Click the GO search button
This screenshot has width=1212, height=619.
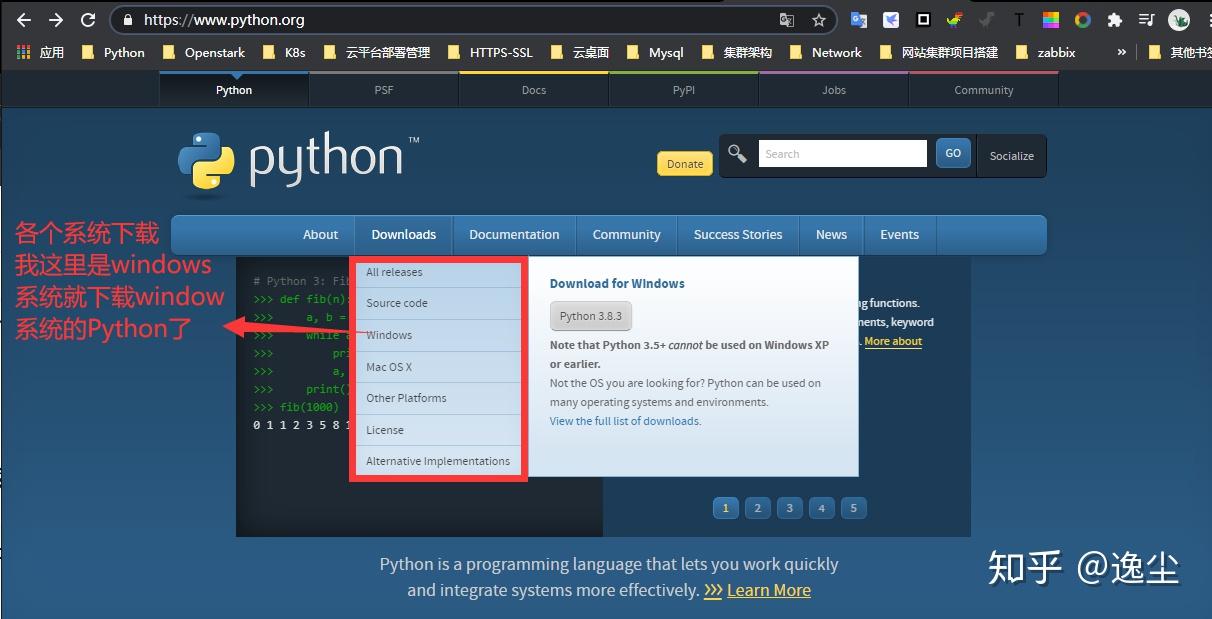[x=953, y=153]
